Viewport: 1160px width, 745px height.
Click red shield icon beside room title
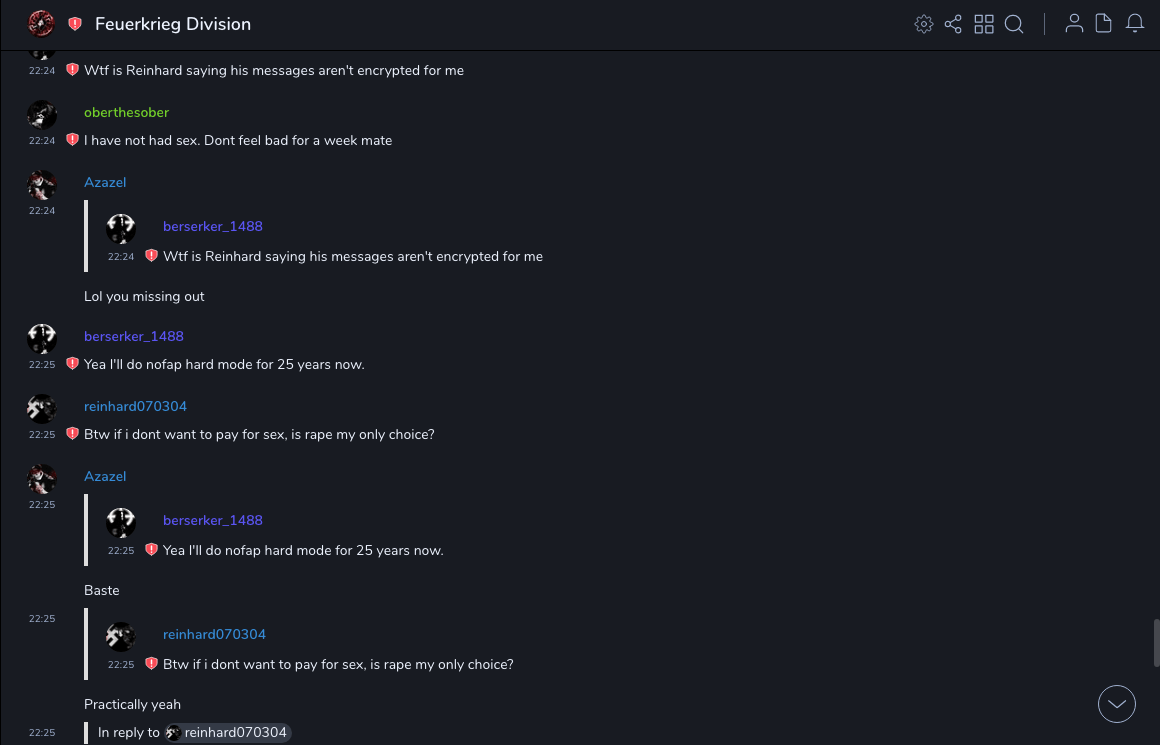click(x=75, y=24)
